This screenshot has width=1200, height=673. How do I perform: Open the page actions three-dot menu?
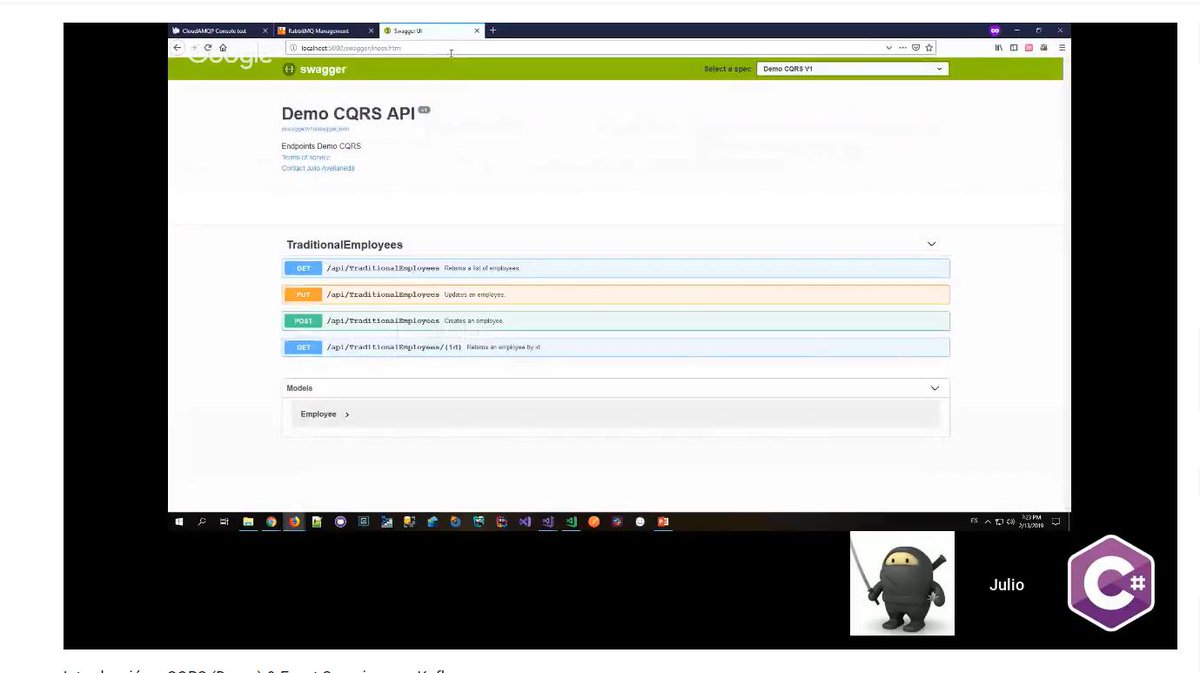[x=903, y=47]
